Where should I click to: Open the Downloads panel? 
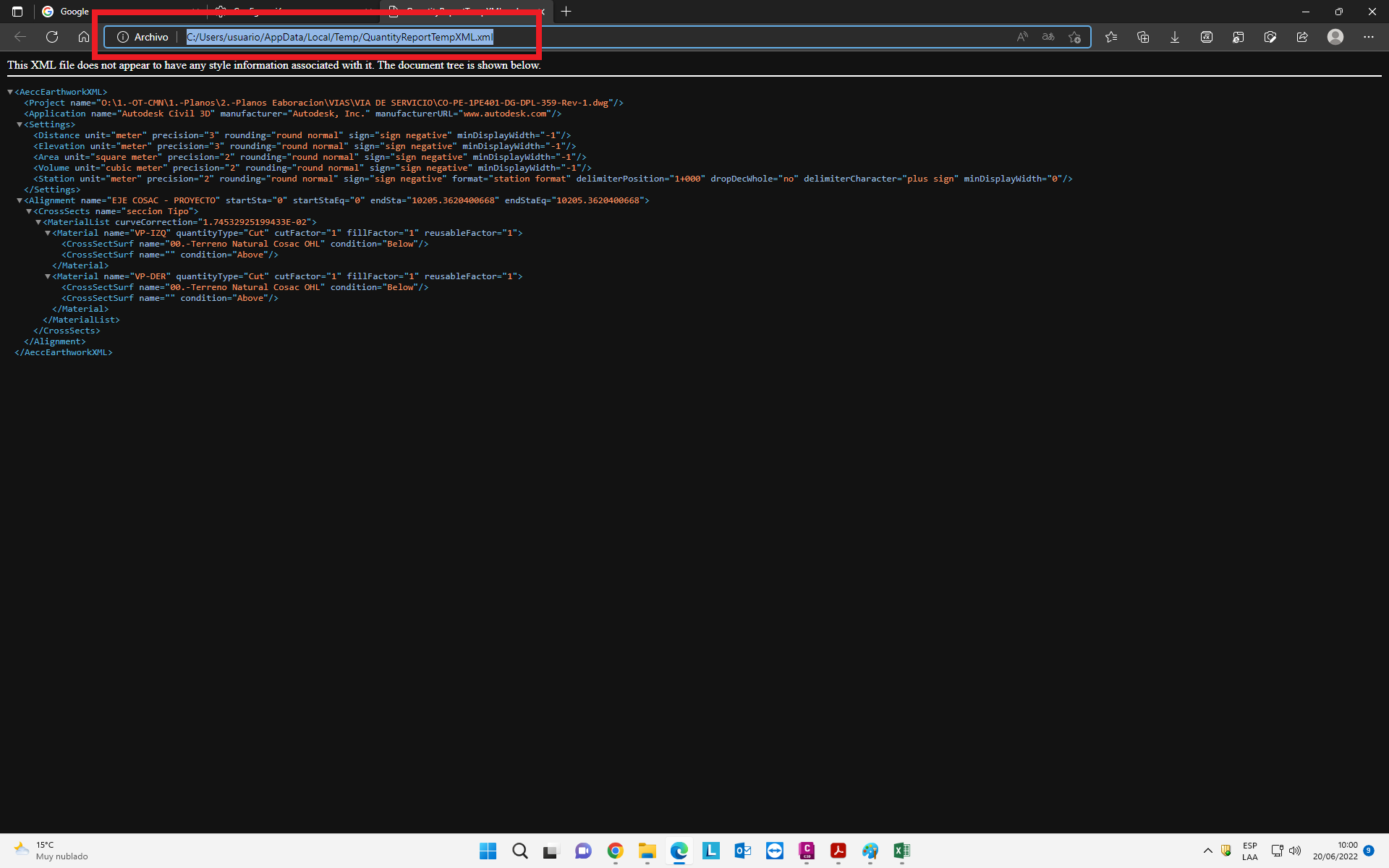[1174, 37]
